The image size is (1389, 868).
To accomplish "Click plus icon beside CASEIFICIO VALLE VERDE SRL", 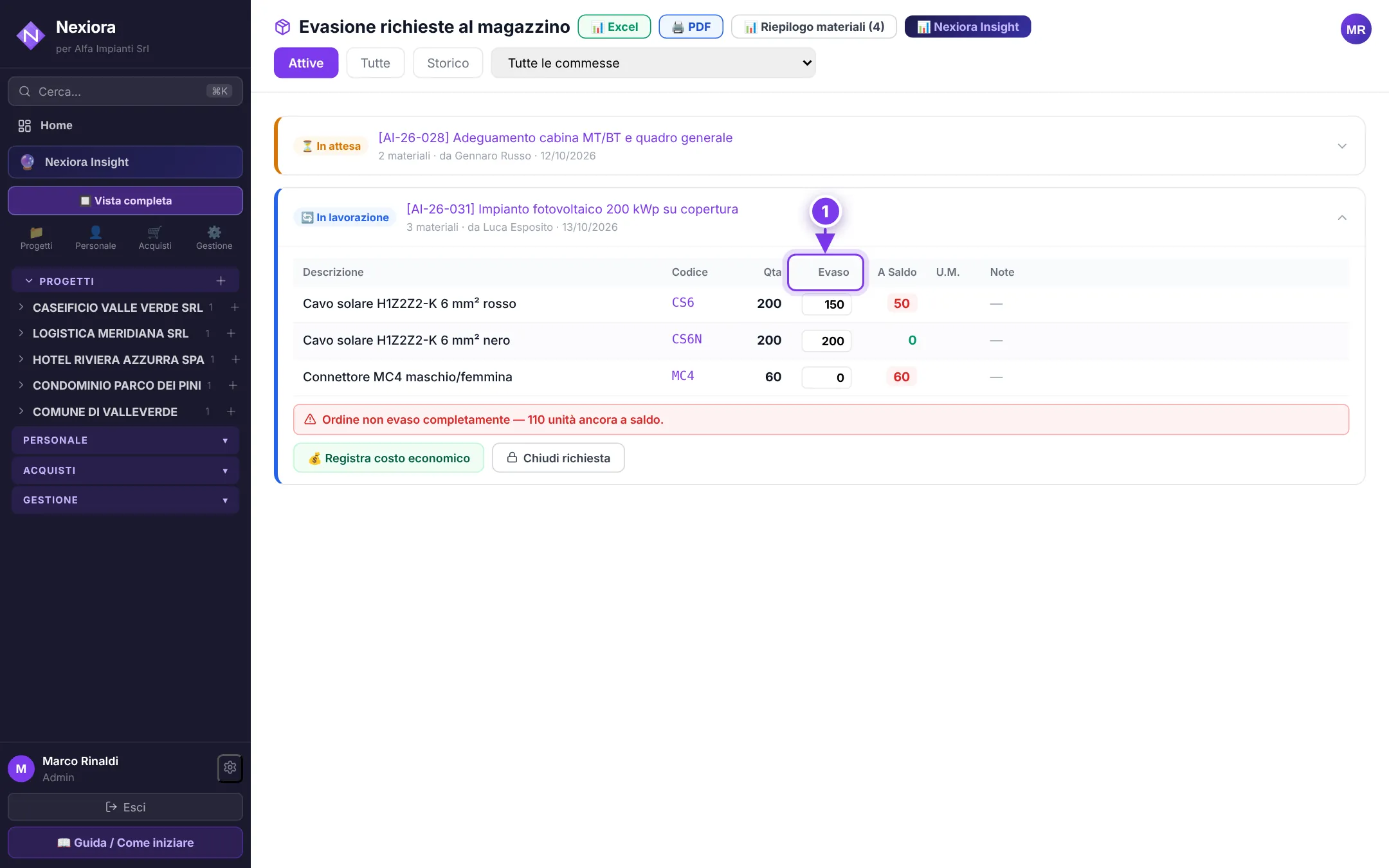I will pyautogui.click(x=235, y=307).
